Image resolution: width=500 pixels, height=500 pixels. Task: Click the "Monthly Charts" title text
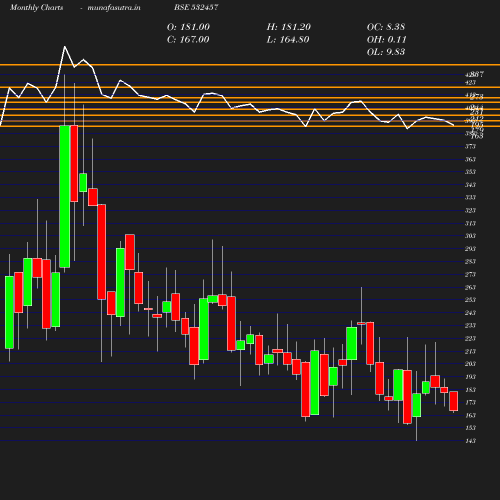[x=36, y=7]
